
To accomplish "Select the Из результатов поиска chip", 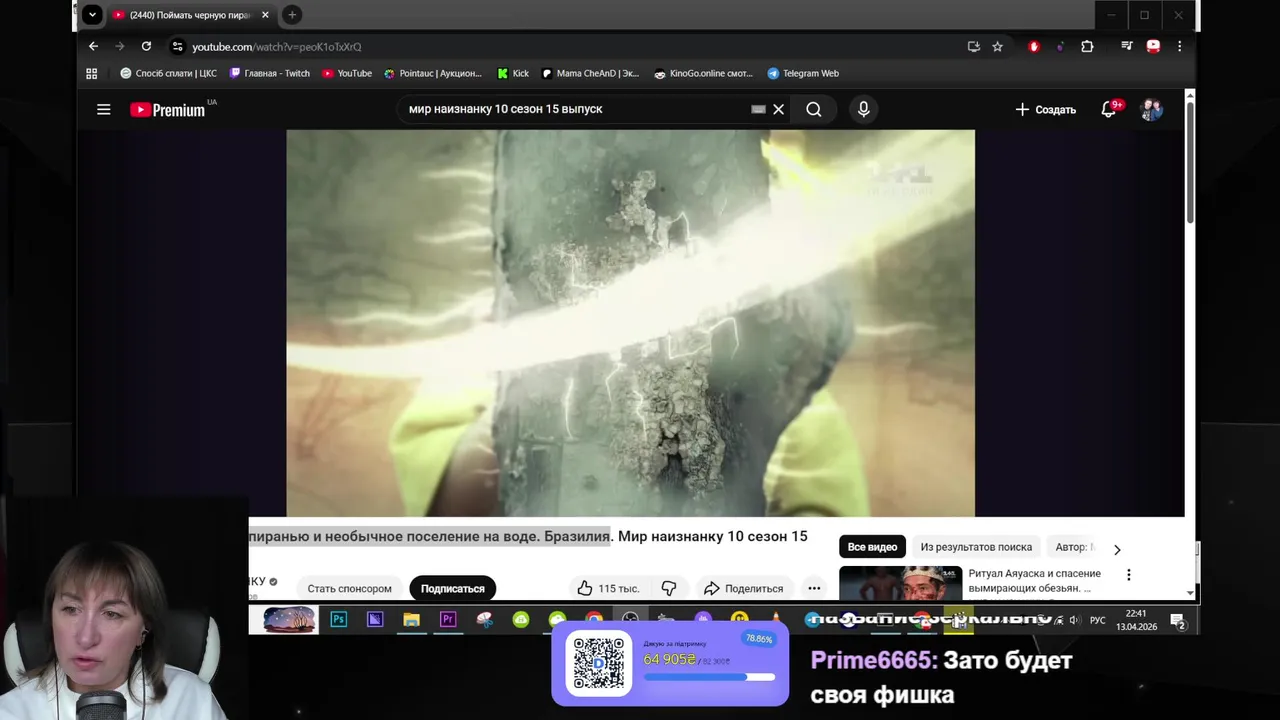I will pyautogui.click(x=976, y=547).
